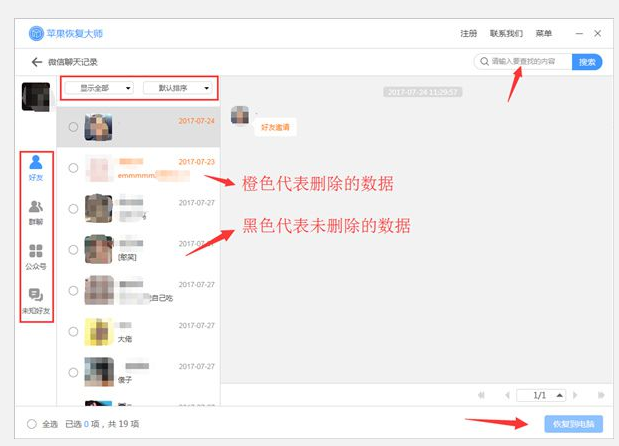Jump to the last page icon
The height and width of the screenshot is (446, 619).
point(601,395)
